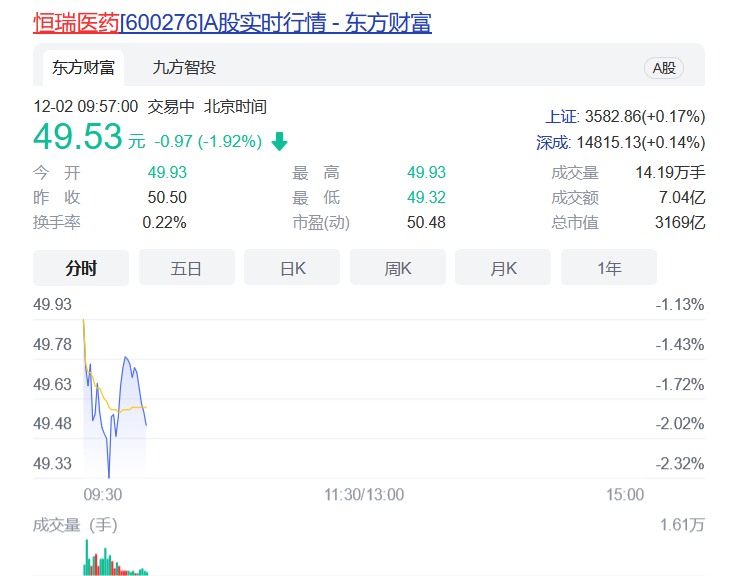The image size is (745, 576).
Task: Click the current price 49.53
Action: click(78, 137)
